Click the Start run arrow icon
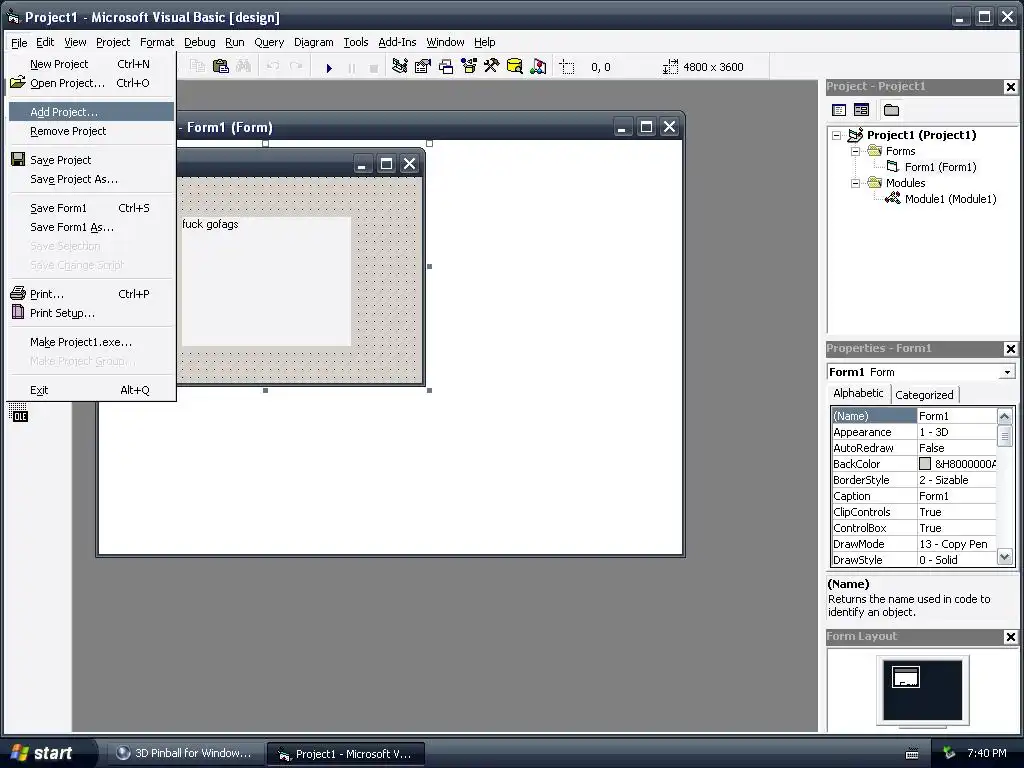Screen dimensions: 1024x768 [x=329, y=67]
